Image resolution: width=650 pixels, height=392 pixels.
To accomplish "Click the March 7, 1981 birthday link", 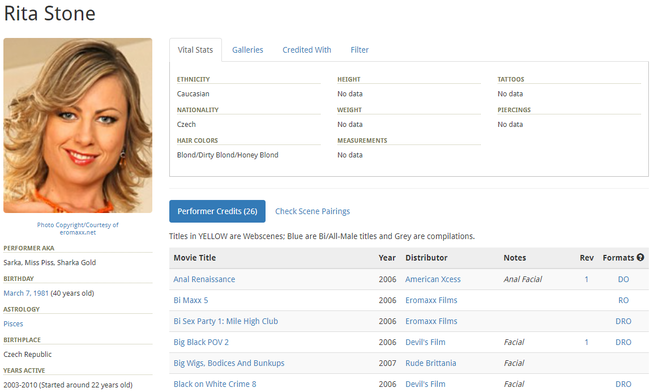I will coord(26,293).
